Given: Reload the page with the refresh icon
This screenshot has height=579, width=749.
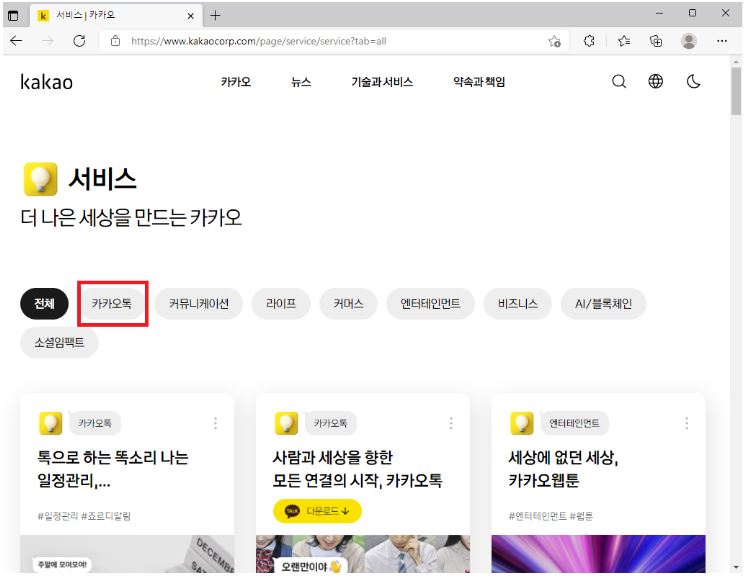Looking at the screenshot, I should 79,41.
